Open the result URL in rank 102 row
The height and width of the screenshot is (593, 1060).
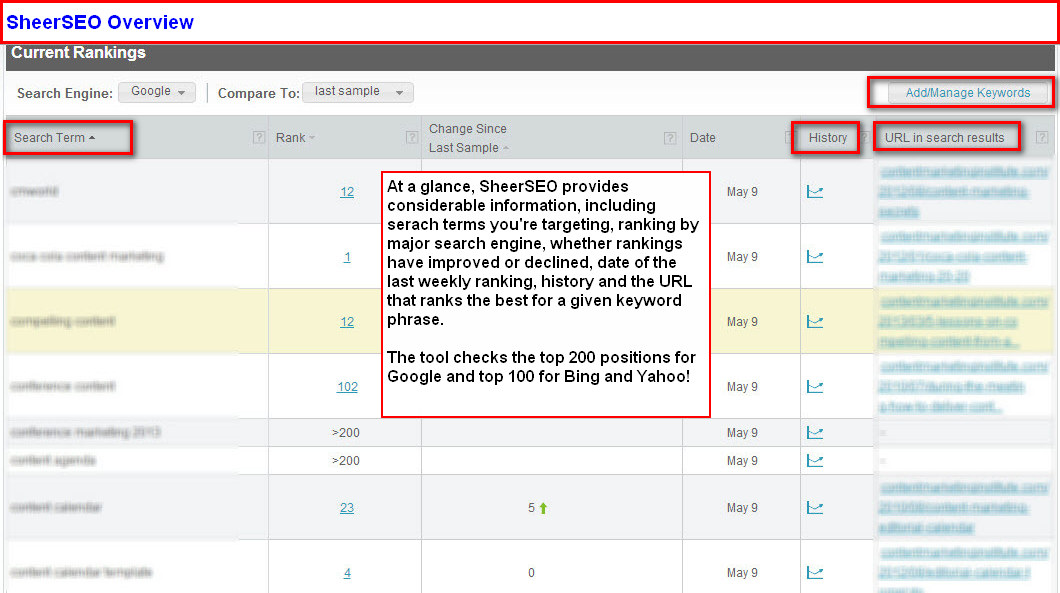963,387
